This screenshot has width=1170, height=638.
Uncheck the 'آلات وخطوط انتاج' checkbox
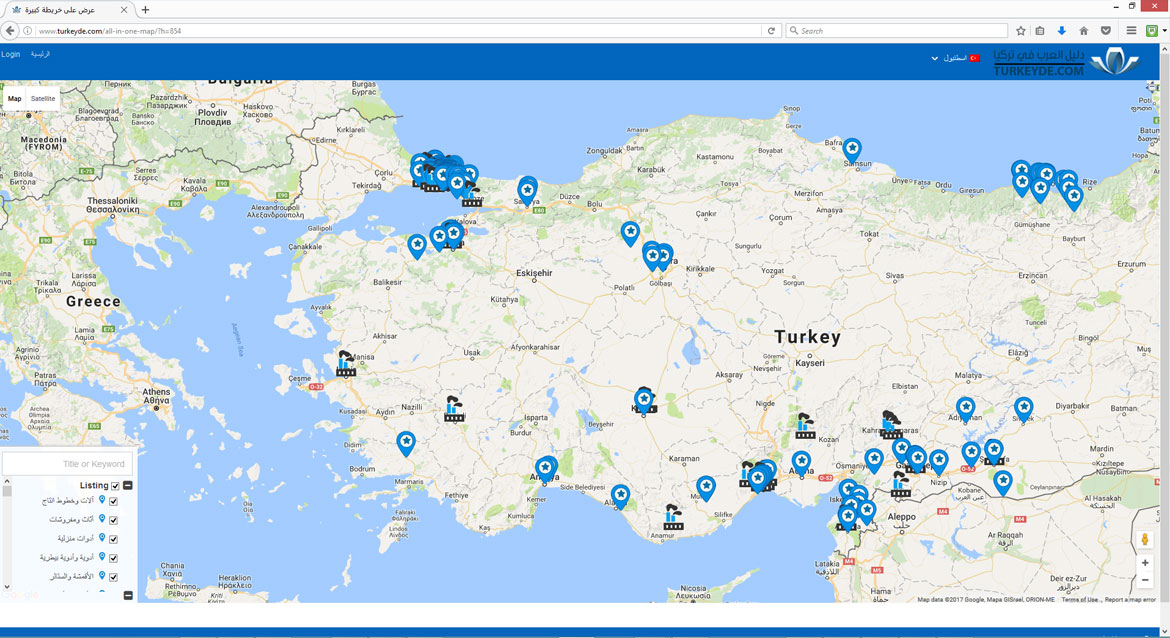[113, 501]
